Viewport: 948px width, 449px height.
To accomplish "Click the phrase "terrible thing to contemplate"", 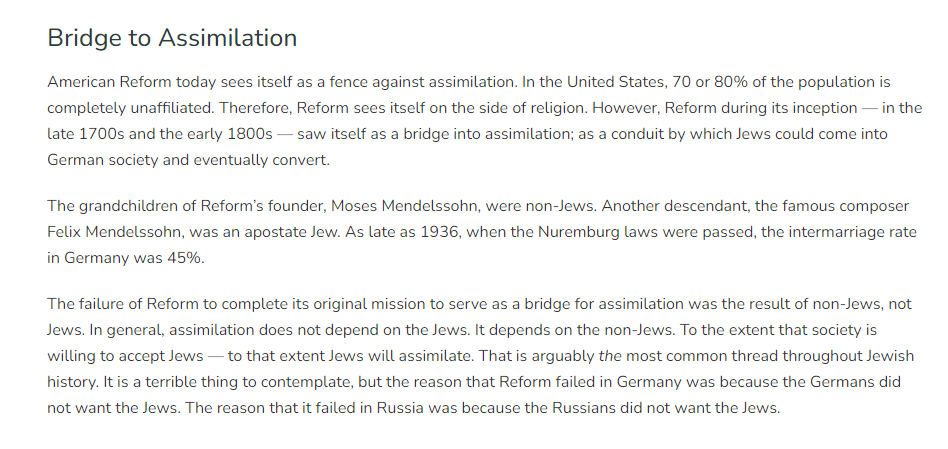I will [214, 382].
